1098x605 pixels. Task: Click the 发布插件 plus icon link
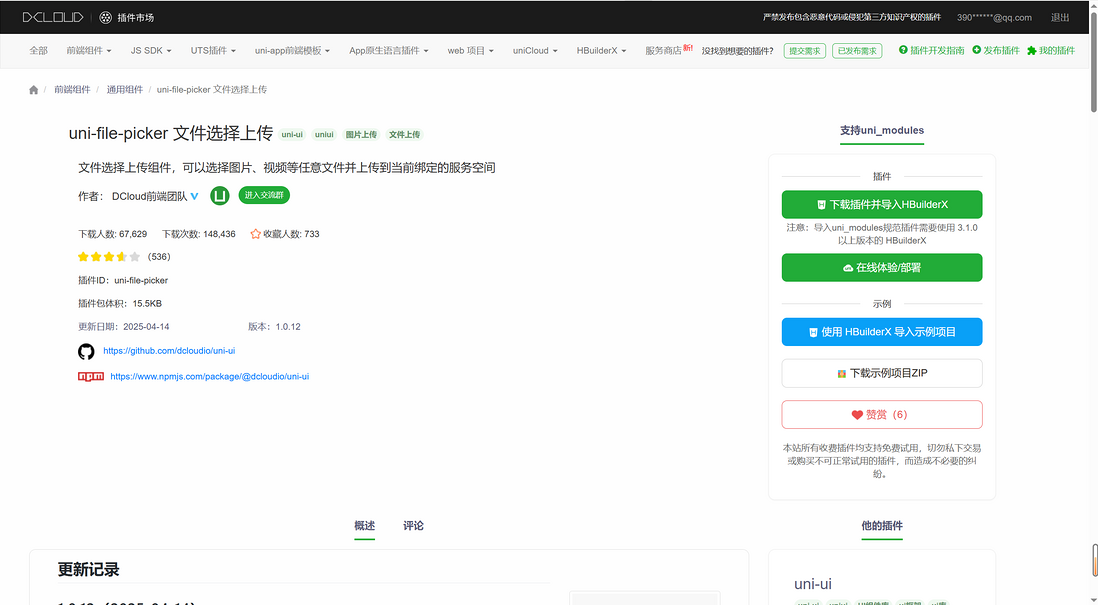tap(996, 50)
